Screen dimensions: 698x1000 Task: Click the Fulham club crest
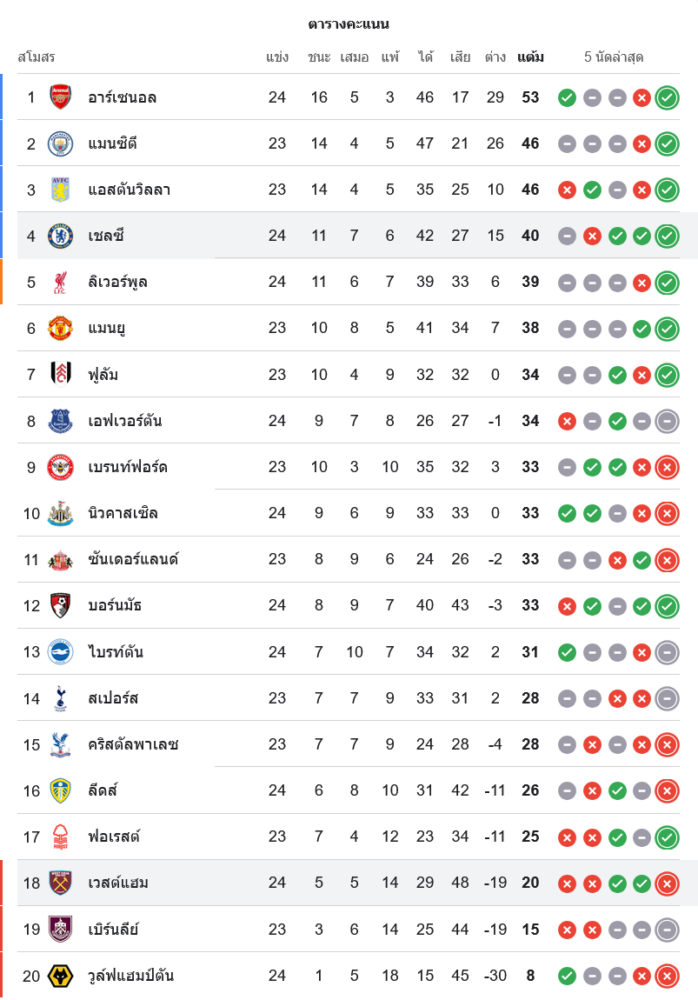point(61,374)
